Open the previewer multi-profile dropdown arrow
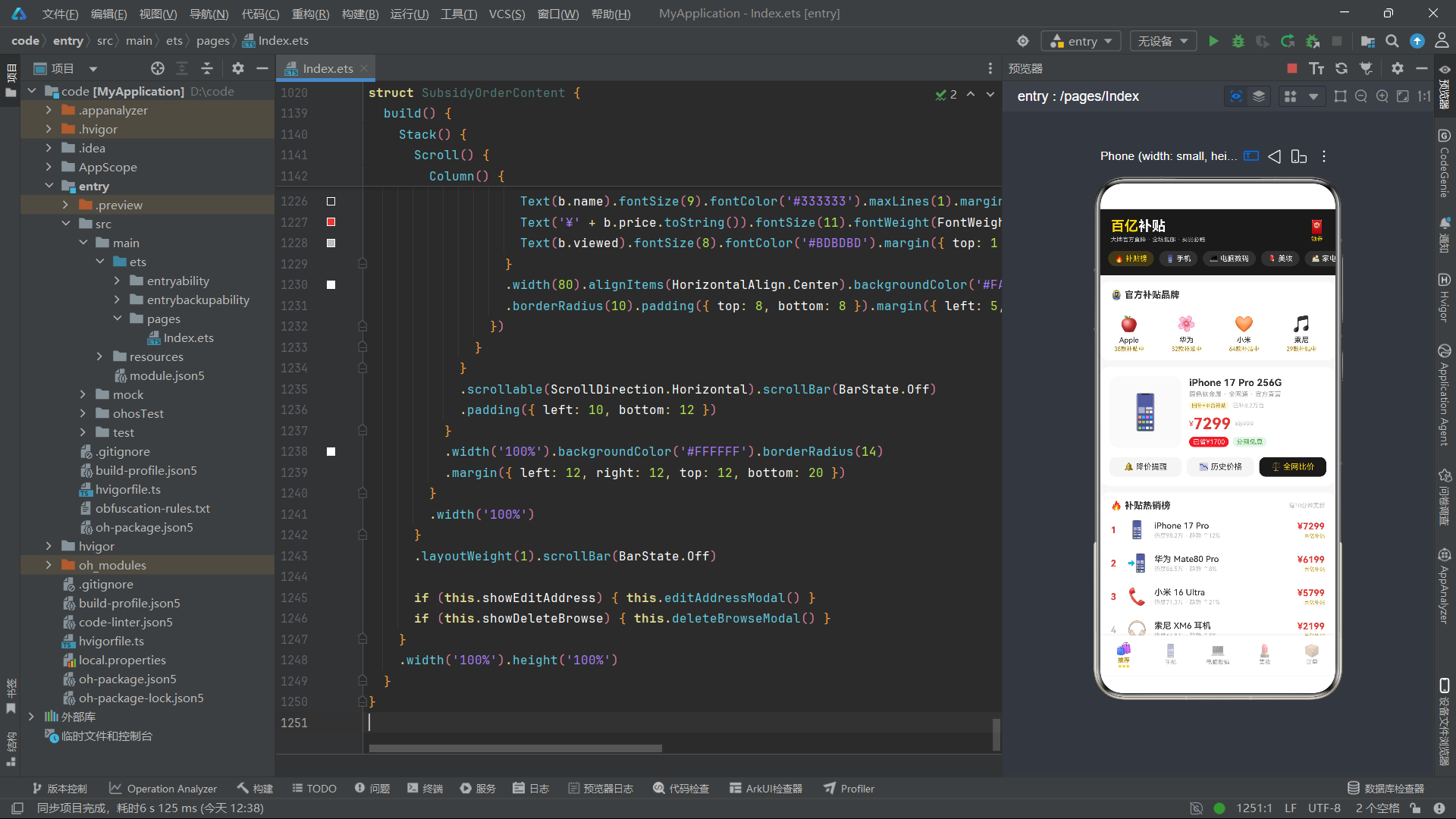This screenshot has height=819, width=1456. pyautogui.click(x=1313, y=96)
